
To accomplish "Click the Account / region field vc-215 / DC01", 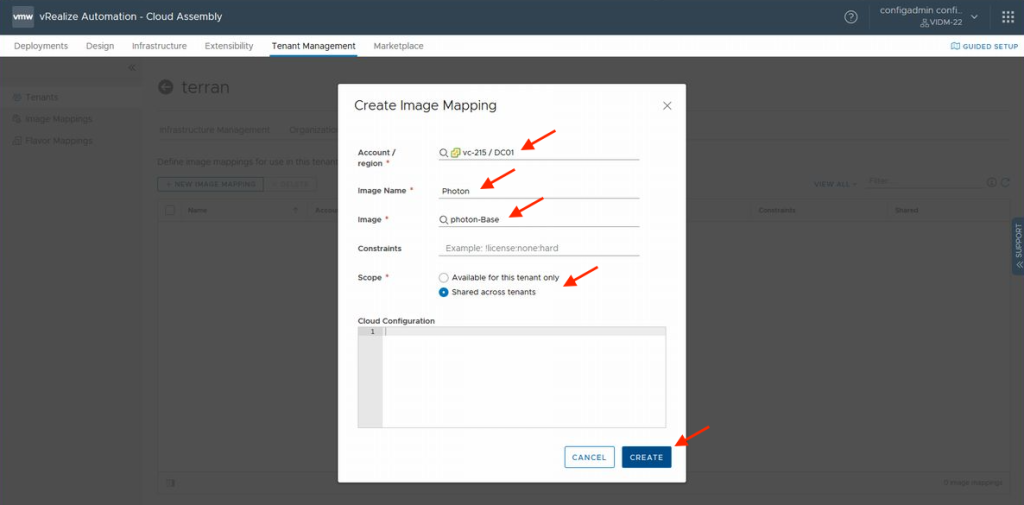I will (x=539, y=153).
